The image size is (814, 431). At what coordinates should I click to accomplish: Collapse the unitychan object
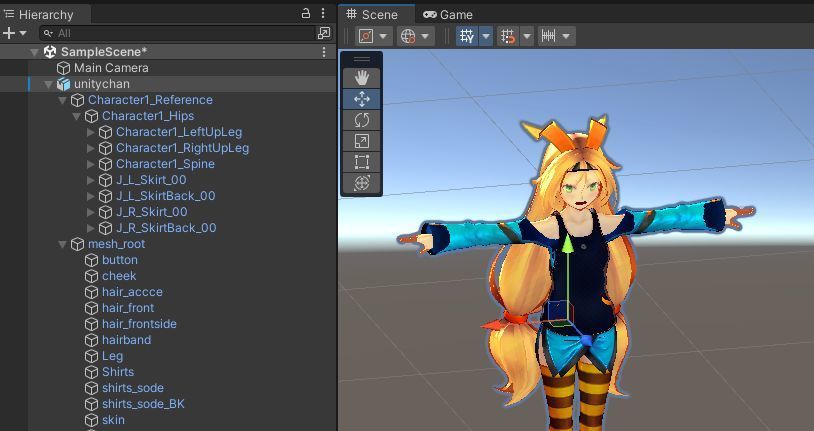click(48, 84)
